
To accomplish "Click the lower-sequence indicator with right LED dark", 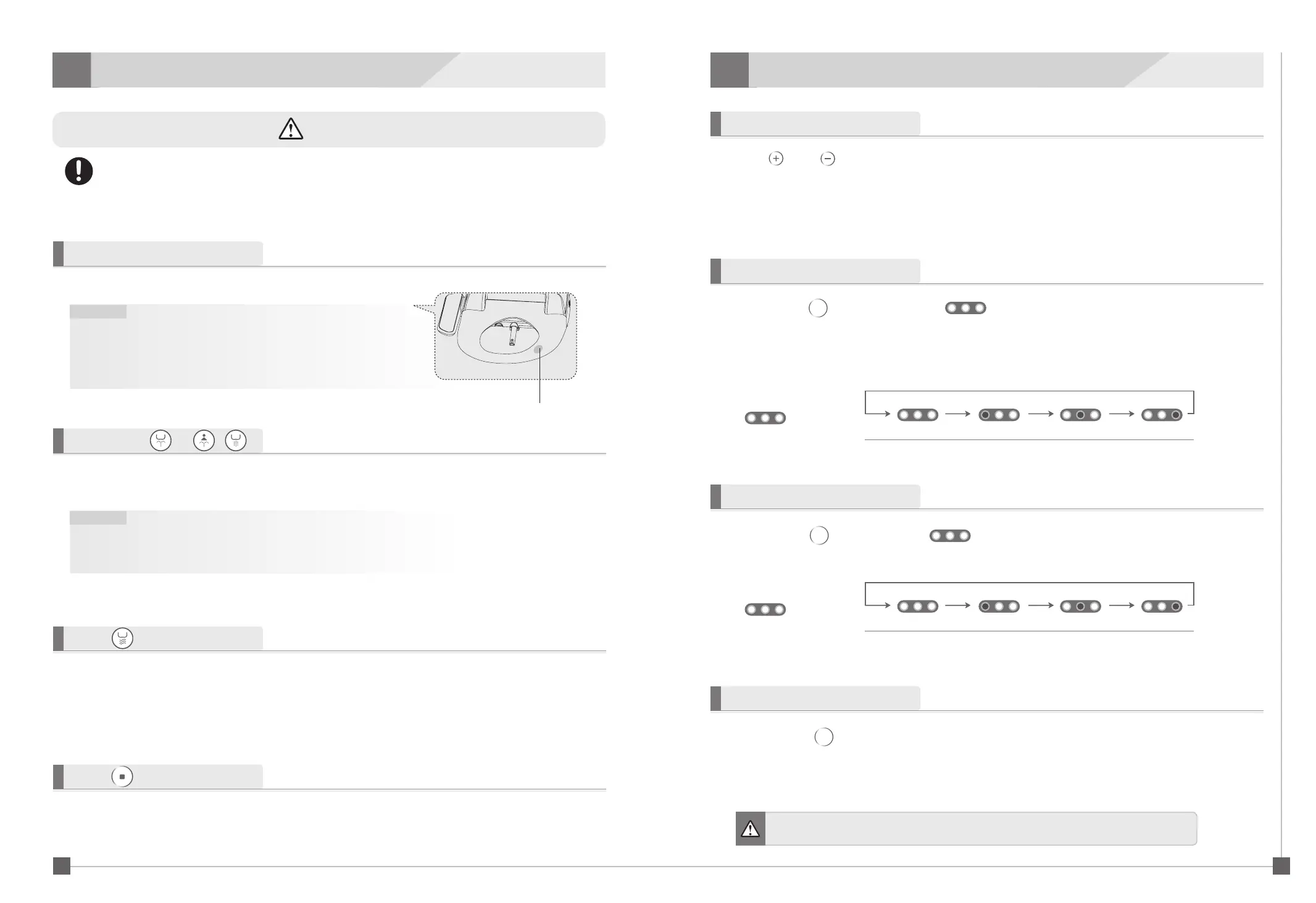I will (x=1162, y=606).
